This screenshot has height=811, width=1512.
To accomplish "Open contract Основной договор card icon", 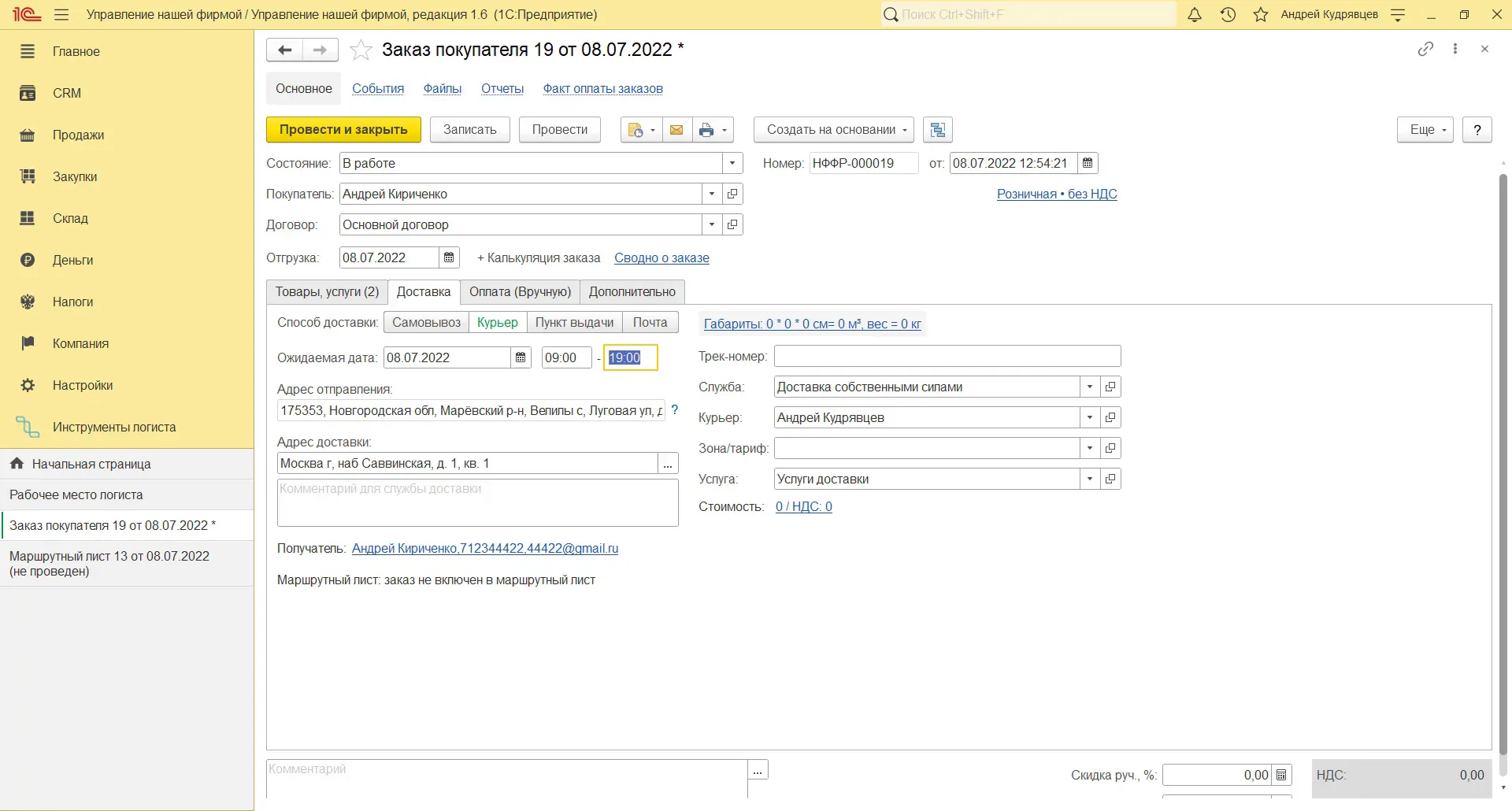I will tap(732, 224).
